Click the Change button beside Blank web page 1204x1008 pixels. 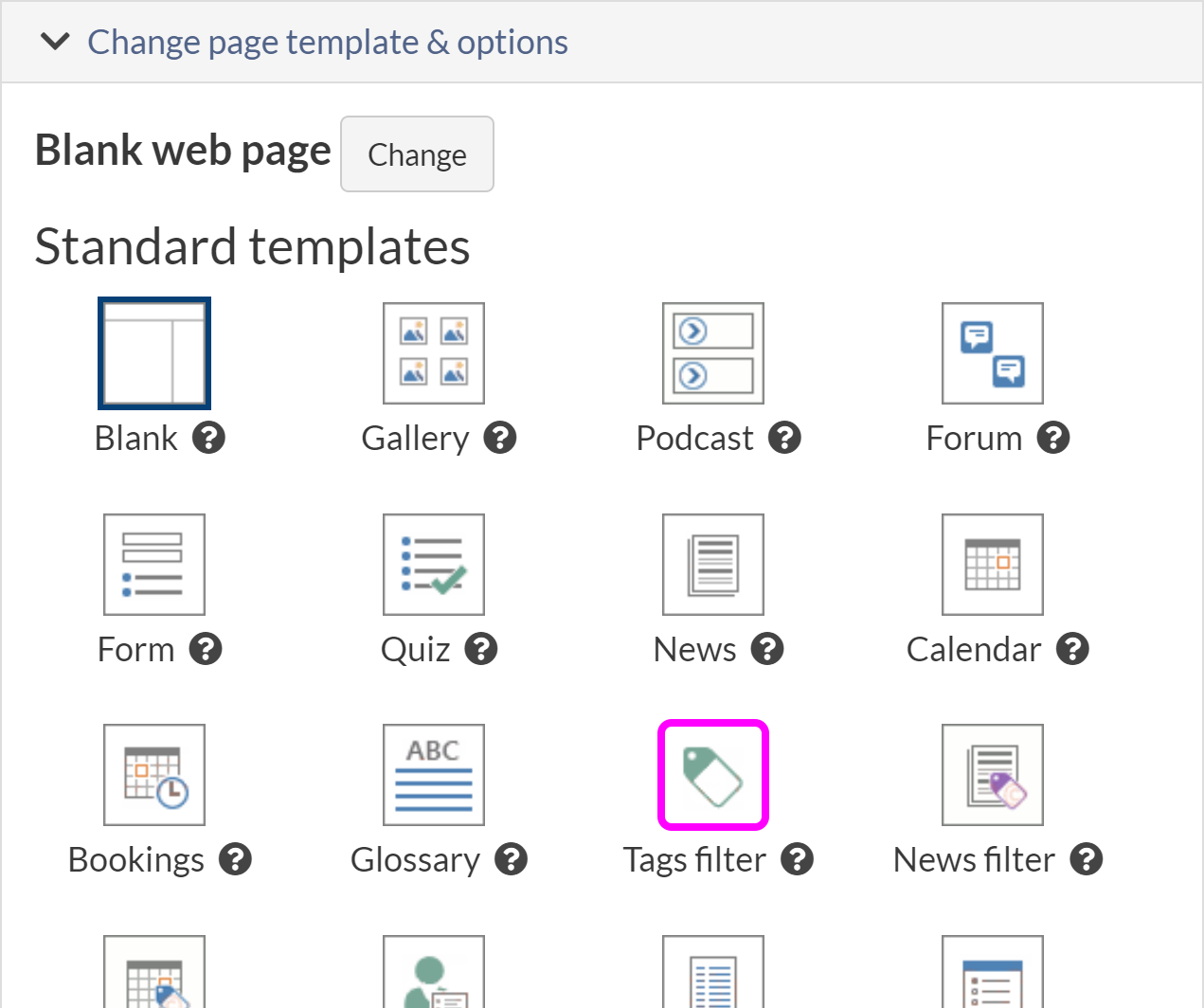tap(417, 153)
